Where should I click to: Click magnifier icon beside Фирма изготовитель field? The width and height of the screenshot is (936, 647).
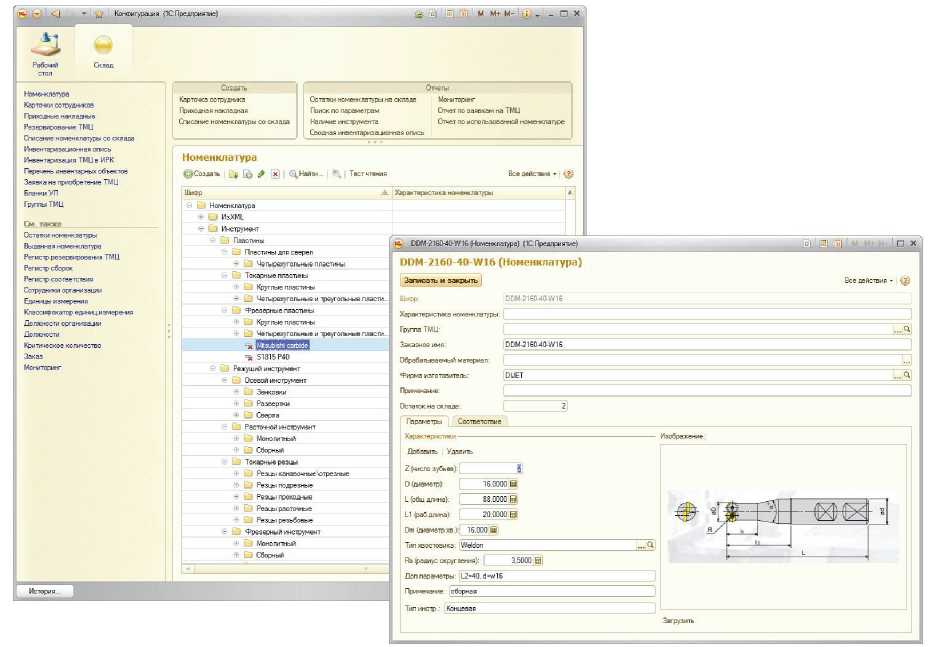[907, 375]
